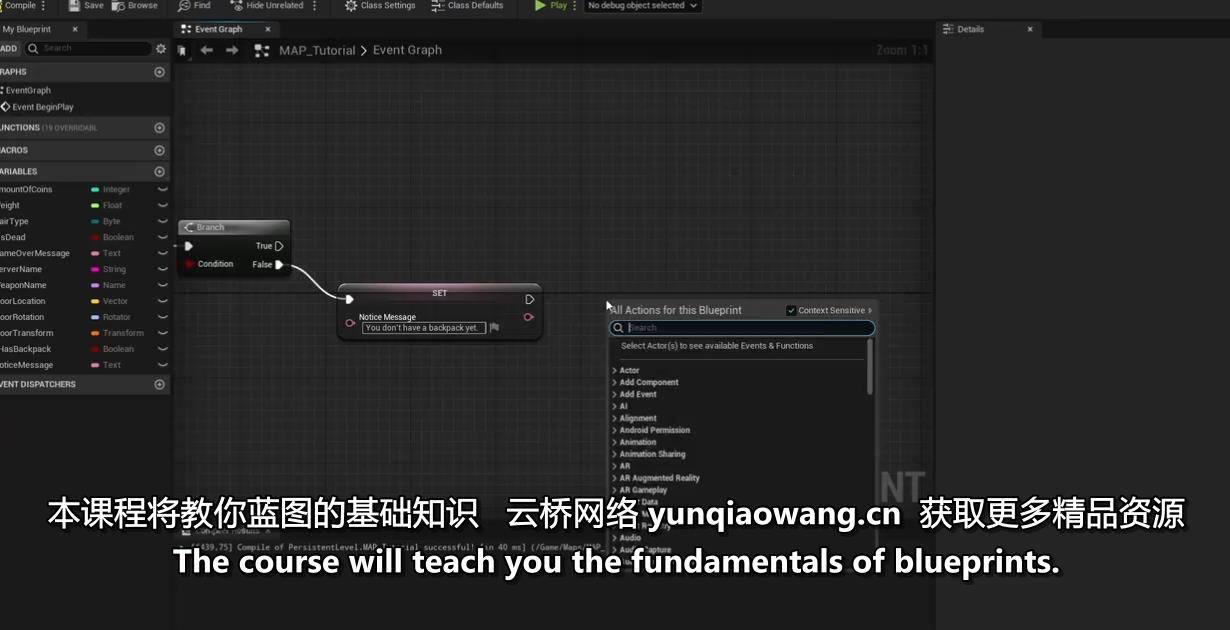The image size is (1230, 630).
Task: Toggle Hide Unrelated nodes button
Action: 268,5
